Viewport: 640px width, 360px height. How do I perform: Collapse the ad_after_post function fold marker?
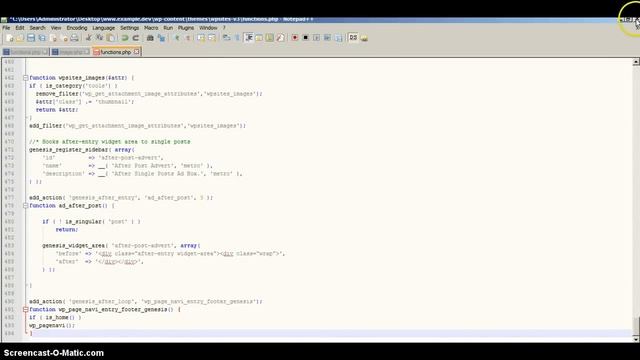(x=25, y=206)
